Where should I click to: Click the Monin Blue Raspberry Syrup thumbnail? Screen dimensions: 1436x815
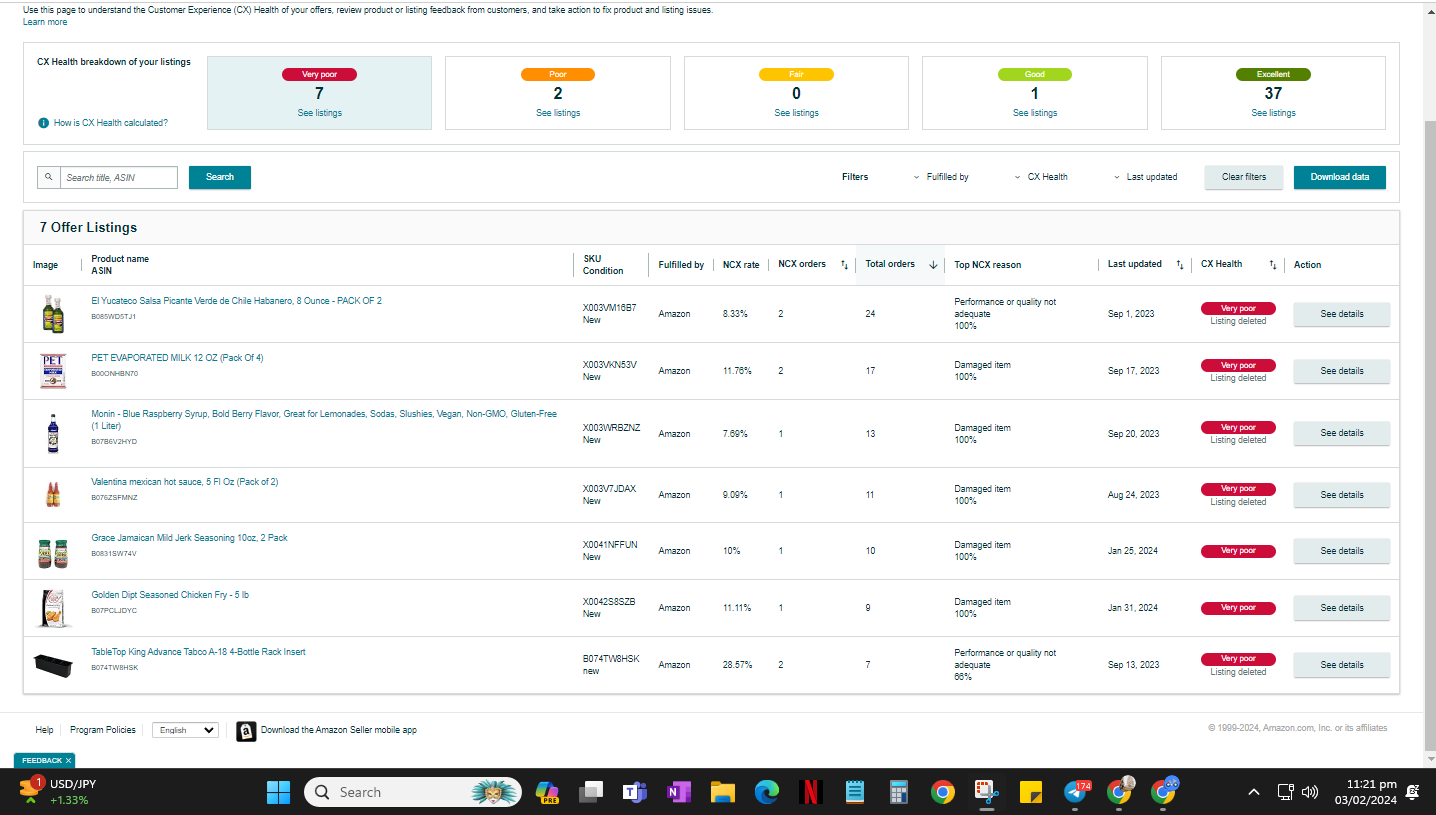(52, 434)
